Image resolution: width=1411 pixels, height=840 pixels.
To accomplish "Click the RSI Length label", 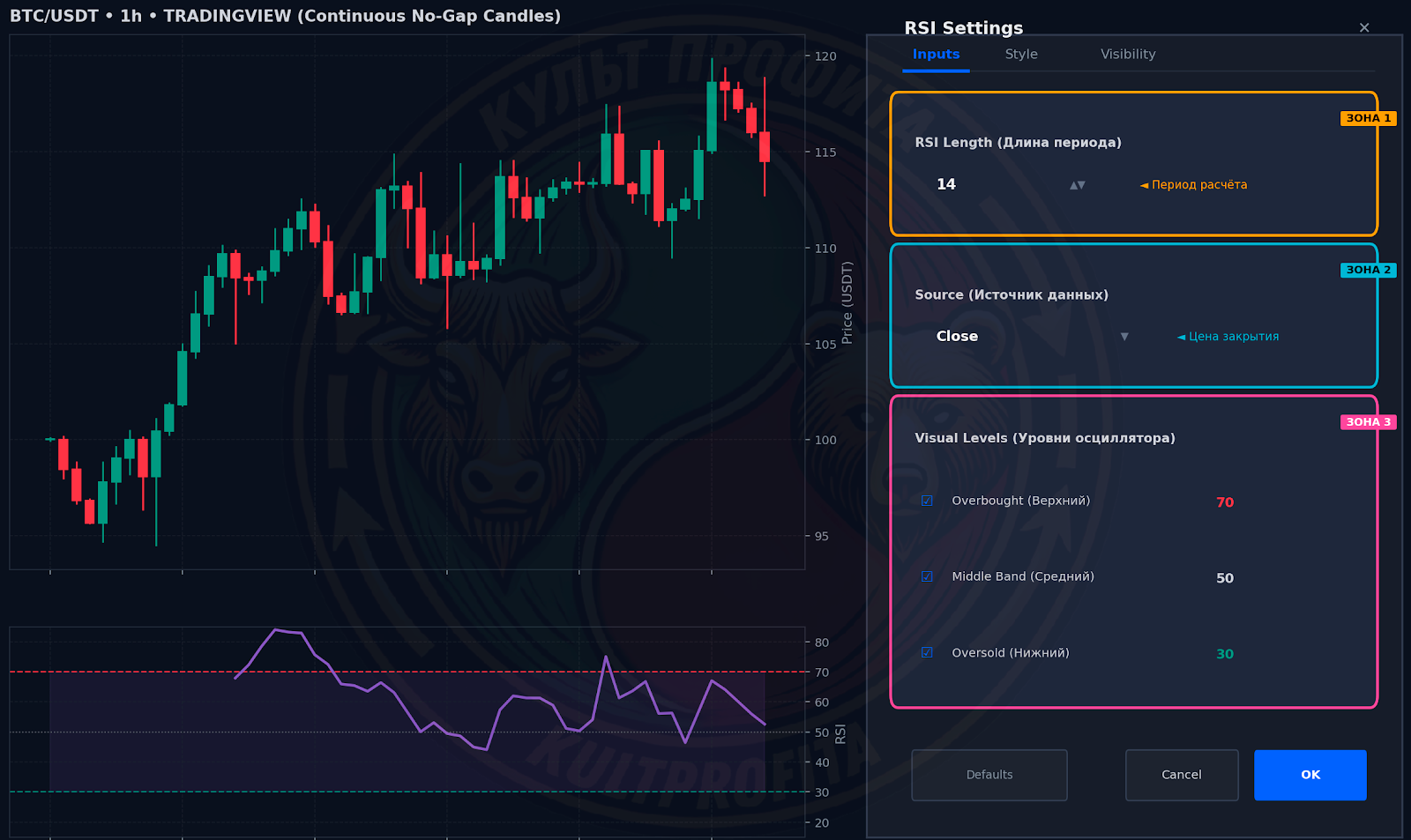I will (1018, 143).
